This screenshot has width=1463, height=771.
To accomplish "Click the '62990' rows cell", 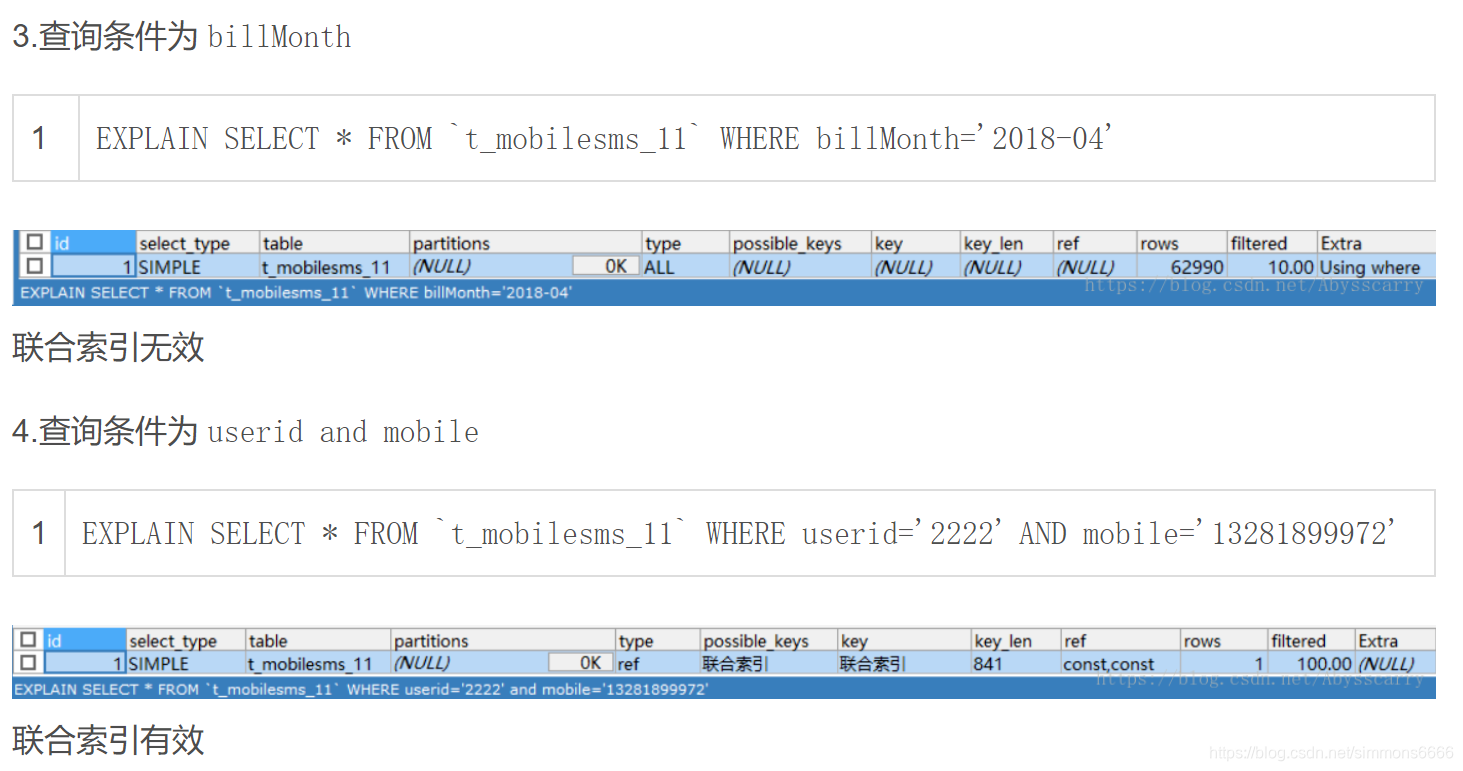I will [x=1181, y=267].
